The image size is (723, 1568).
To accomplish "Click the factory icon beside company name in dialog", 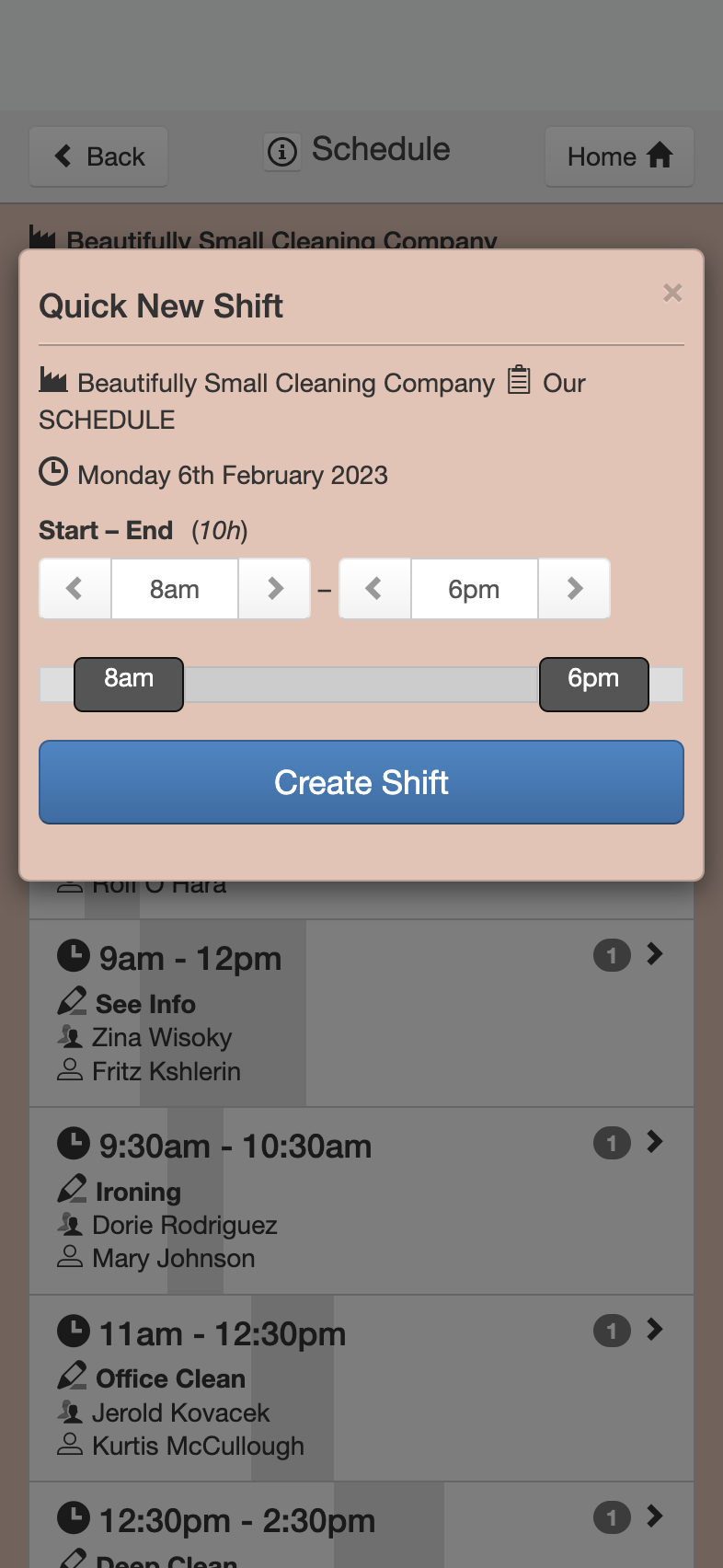I will click(x=53, y=379).
